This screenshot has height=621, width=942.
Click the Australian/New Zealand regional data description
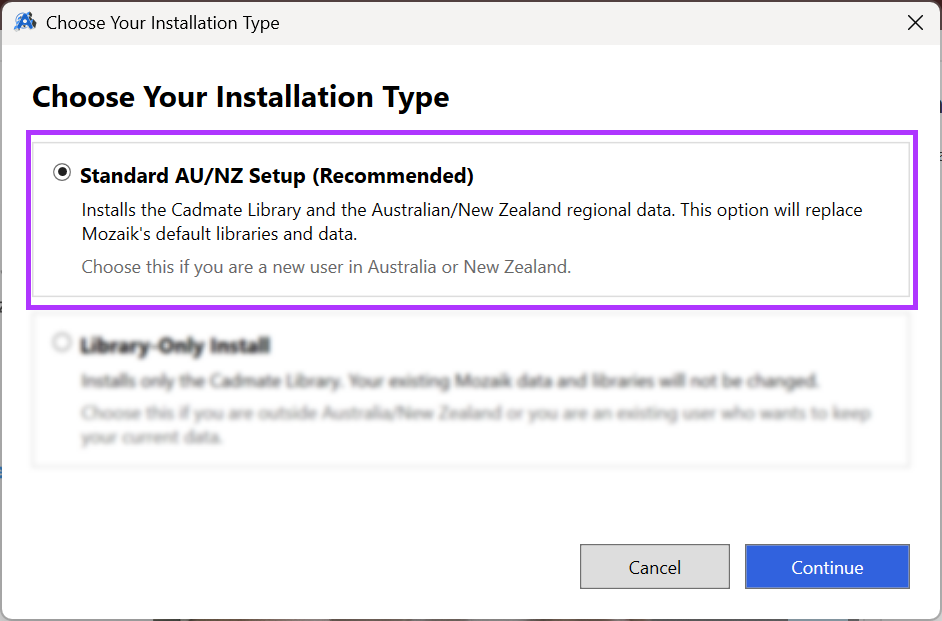click(471, 210)
